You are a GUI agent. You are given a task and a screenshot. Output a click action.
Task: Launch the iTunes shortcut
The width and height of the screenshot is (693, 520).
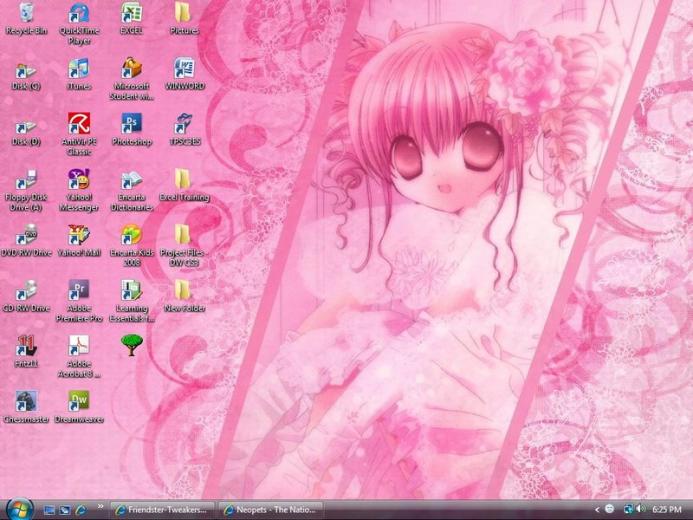79,74
